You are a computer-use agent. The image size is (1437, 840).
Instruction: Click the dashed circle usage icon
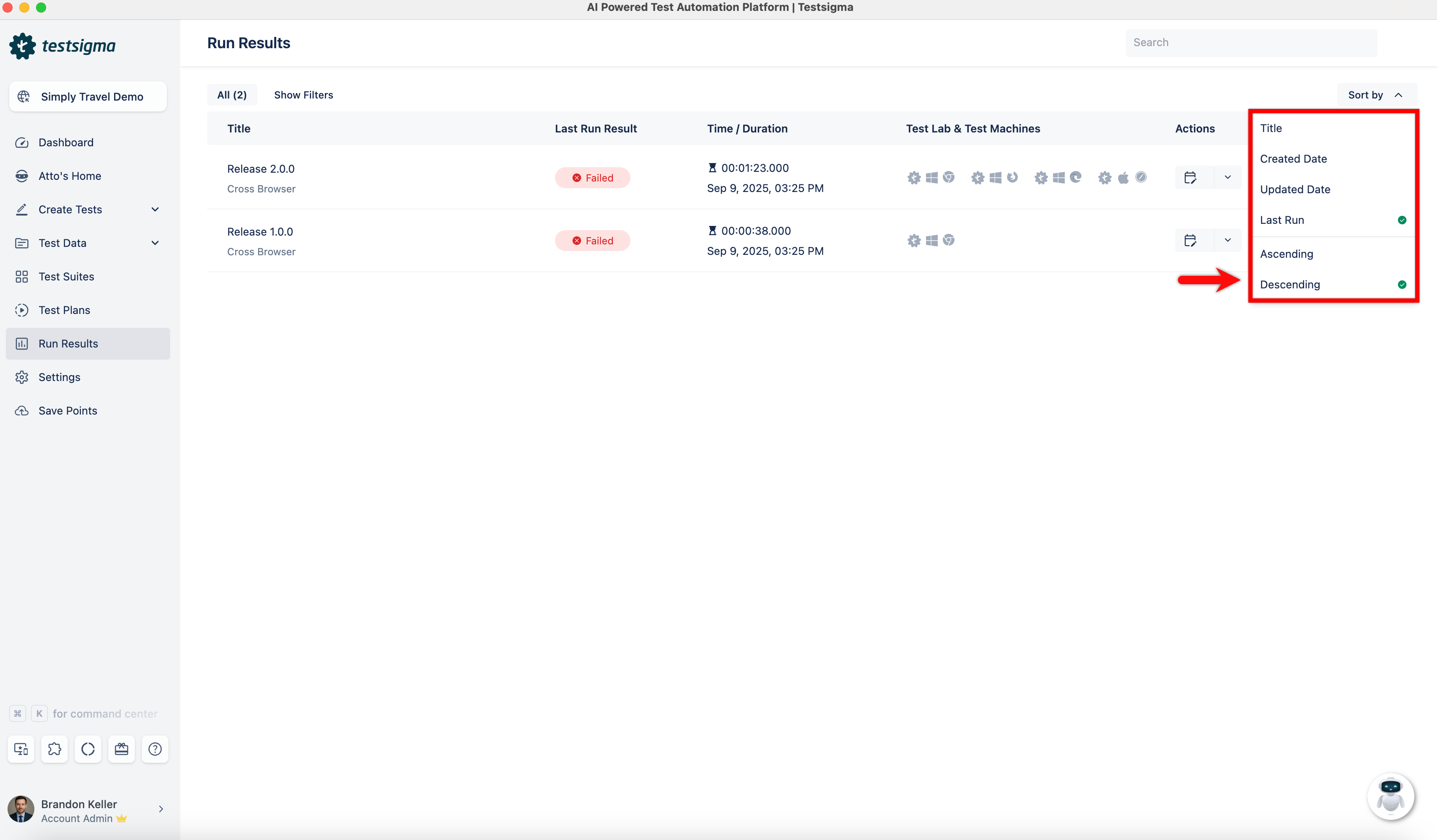coord(88,749)
